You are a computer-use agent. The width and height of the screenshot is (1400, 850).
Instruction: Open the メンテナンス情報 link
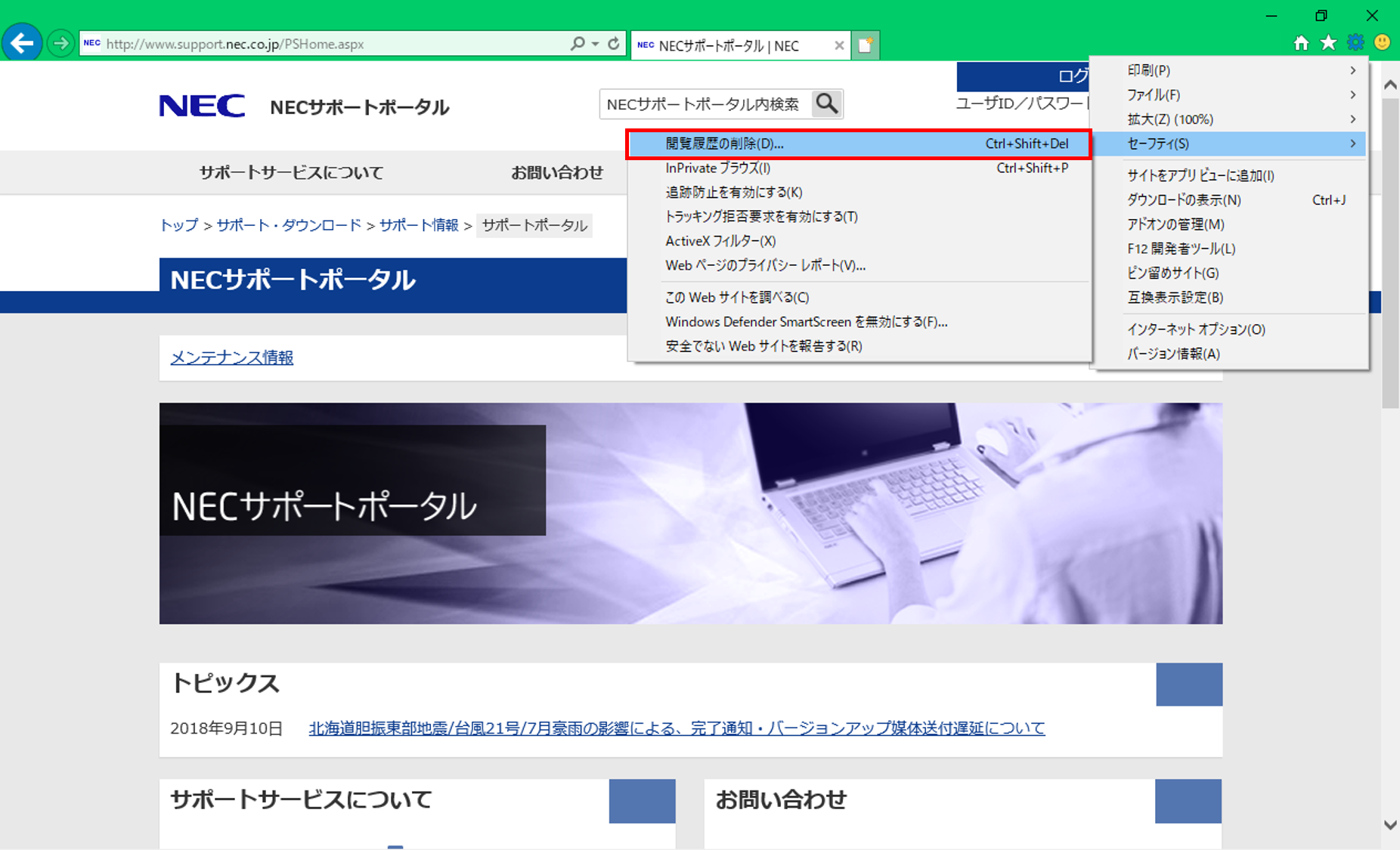tap(231, 357)
